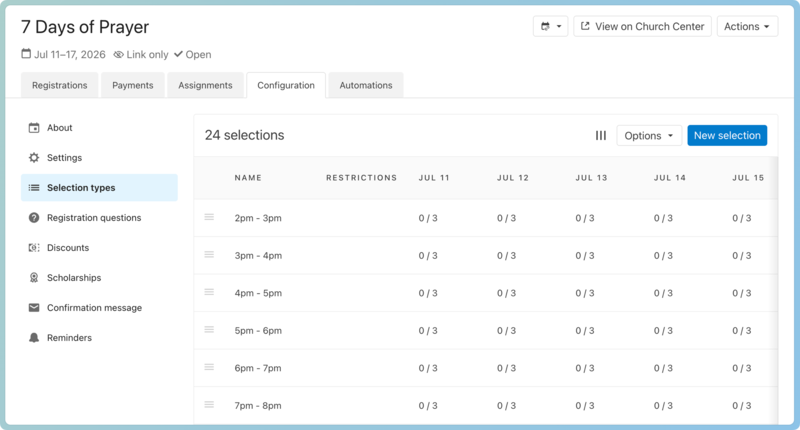Click the NAME column header

(x=248, y=178)
